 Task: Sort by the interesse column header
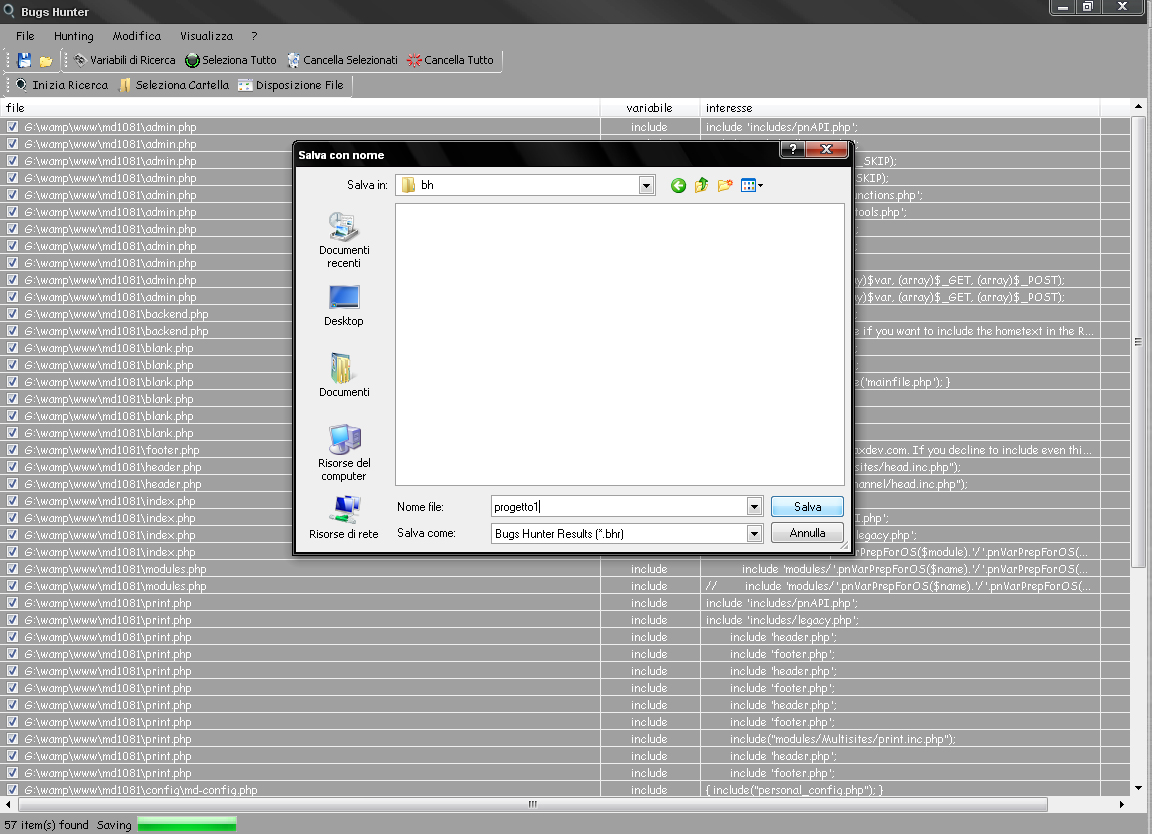[x=900, y=108]
